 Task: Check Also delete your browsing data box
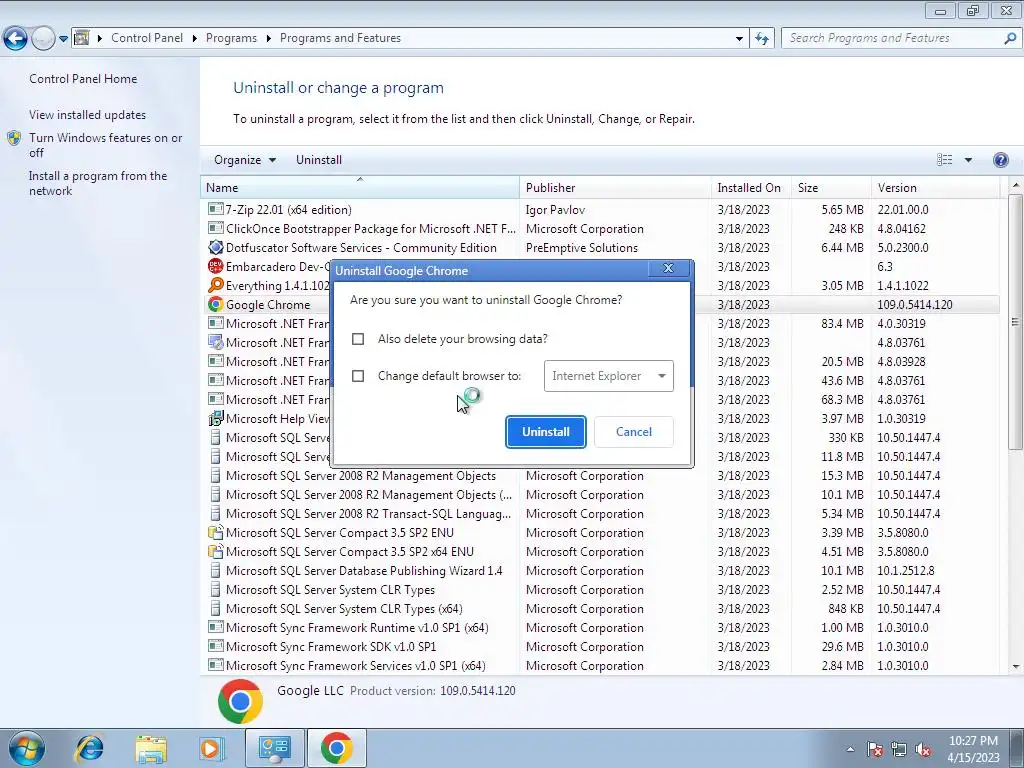point(358,339)
